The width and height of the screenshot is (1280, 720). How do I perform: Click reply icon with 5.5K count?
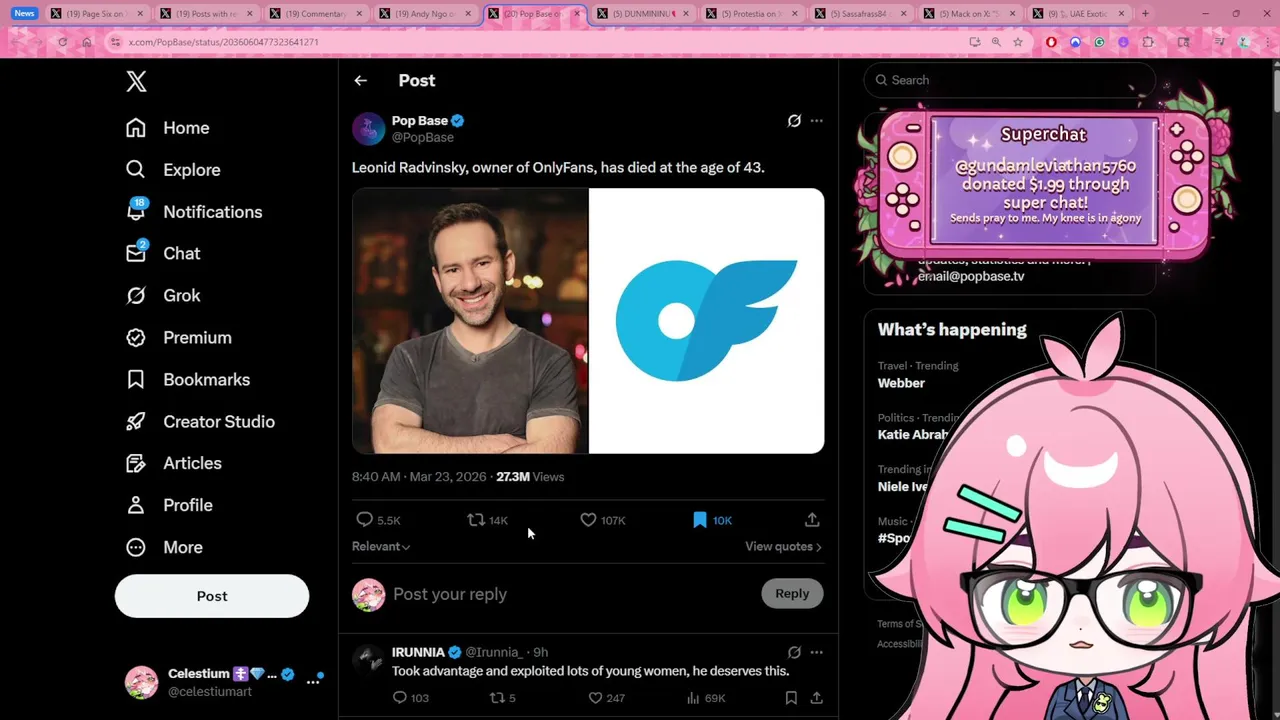pyautogui.click(x=378, y=520)
